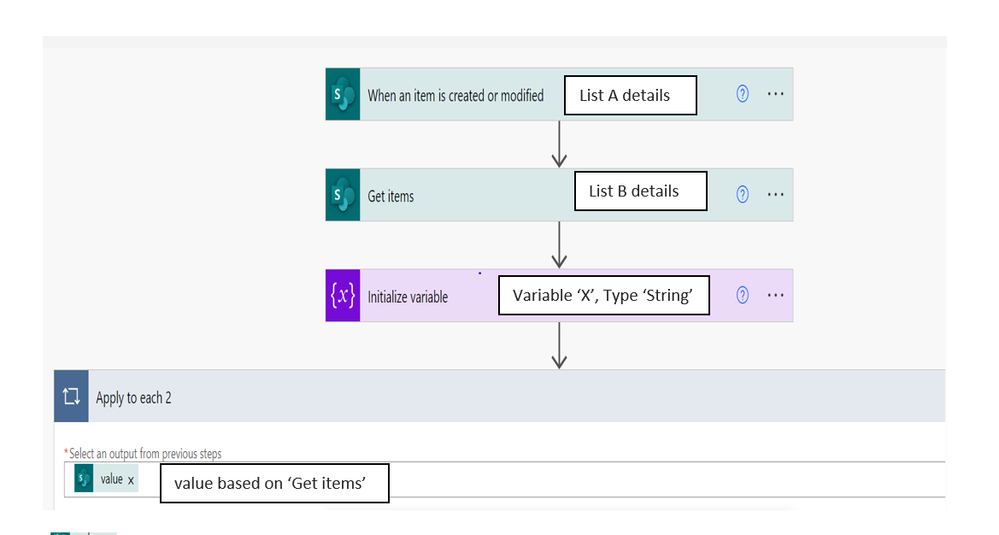The height and width of the screenshot is (535, 999).
Task: Remove the value token from the output field
Action: [131, 480]
